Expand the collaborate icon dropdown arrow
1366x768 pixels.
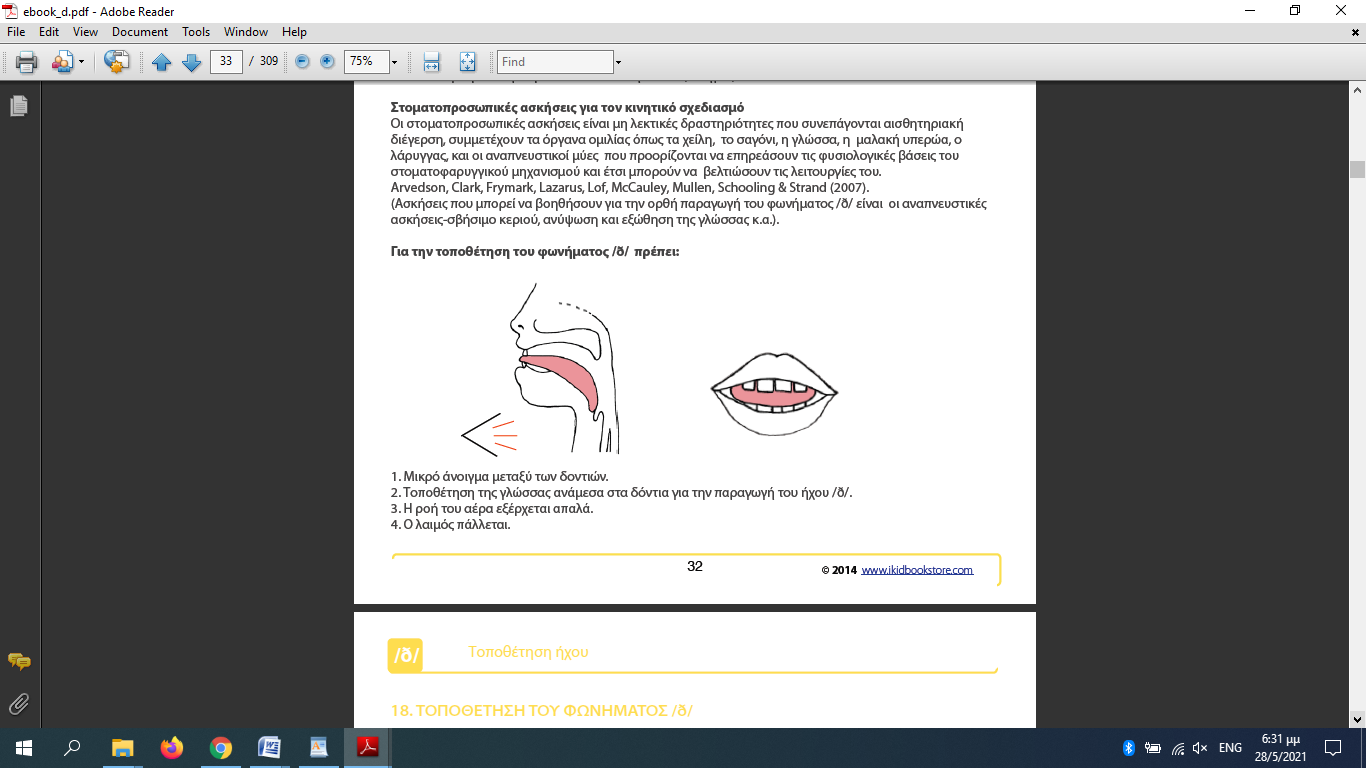[x=82, y=62]
